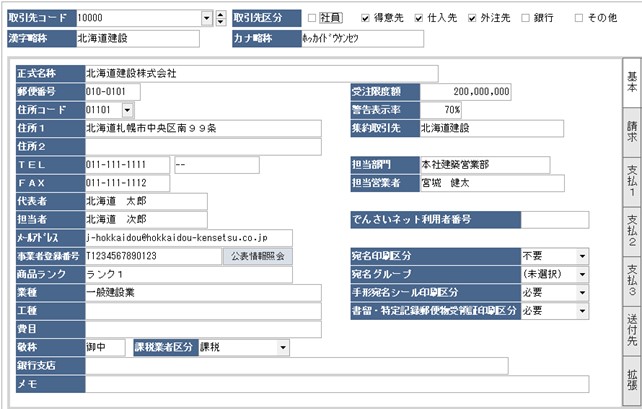The width and height of the screenshot is (642, 409).
Task: Toggle the 社員 checkbox
Action: click(312, 18)
